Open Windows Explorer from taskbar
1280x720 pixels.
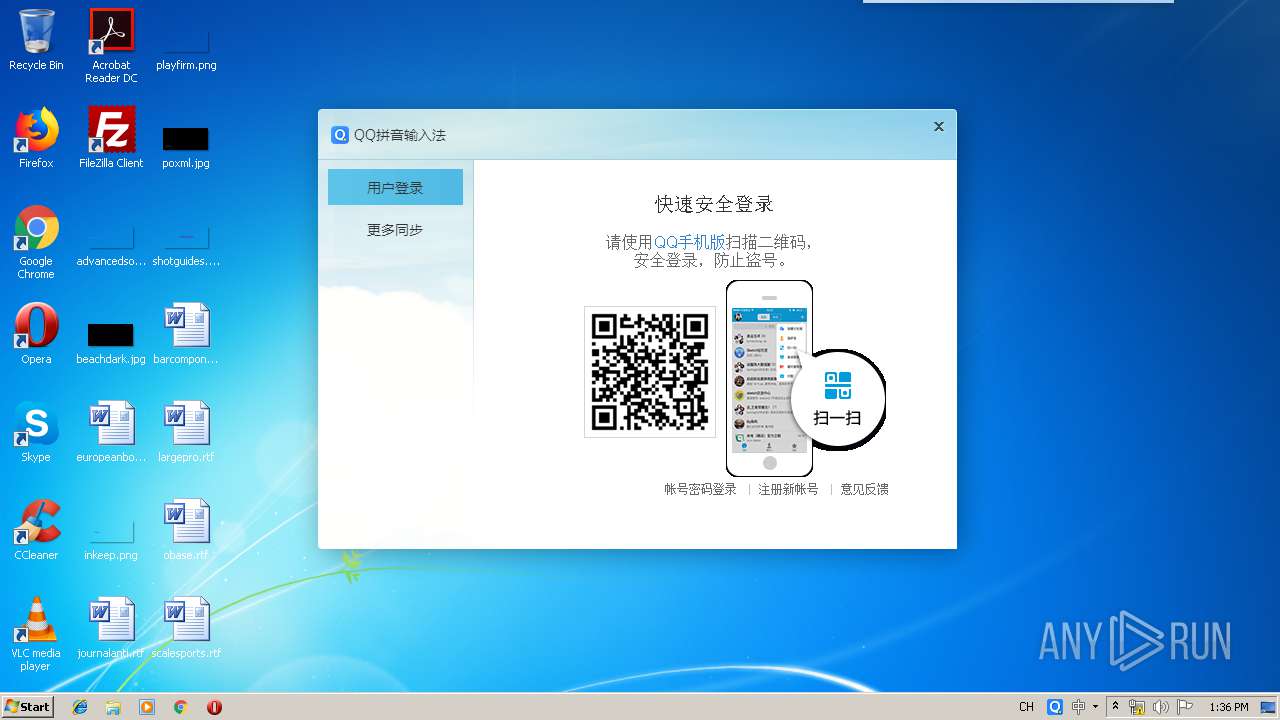coord(113,707)
